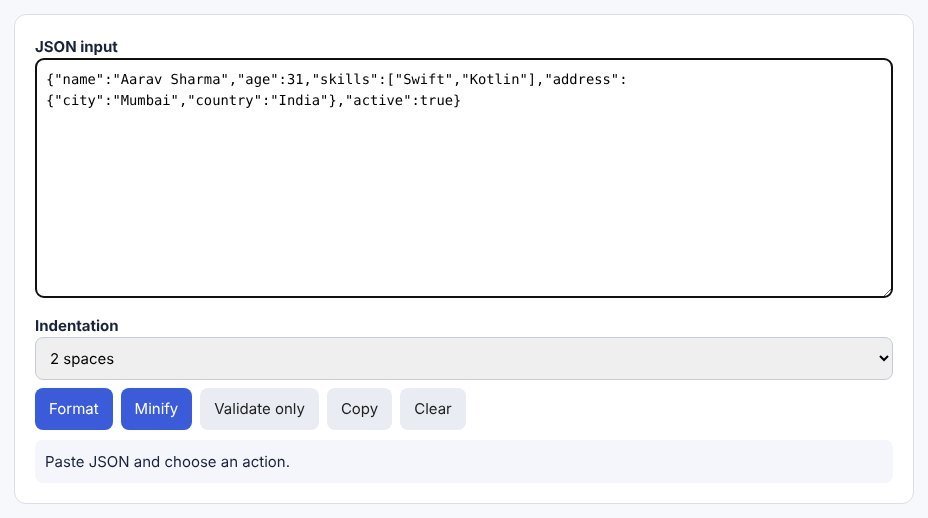Open the Indentation dropdown showing 2 spaces

464,359
